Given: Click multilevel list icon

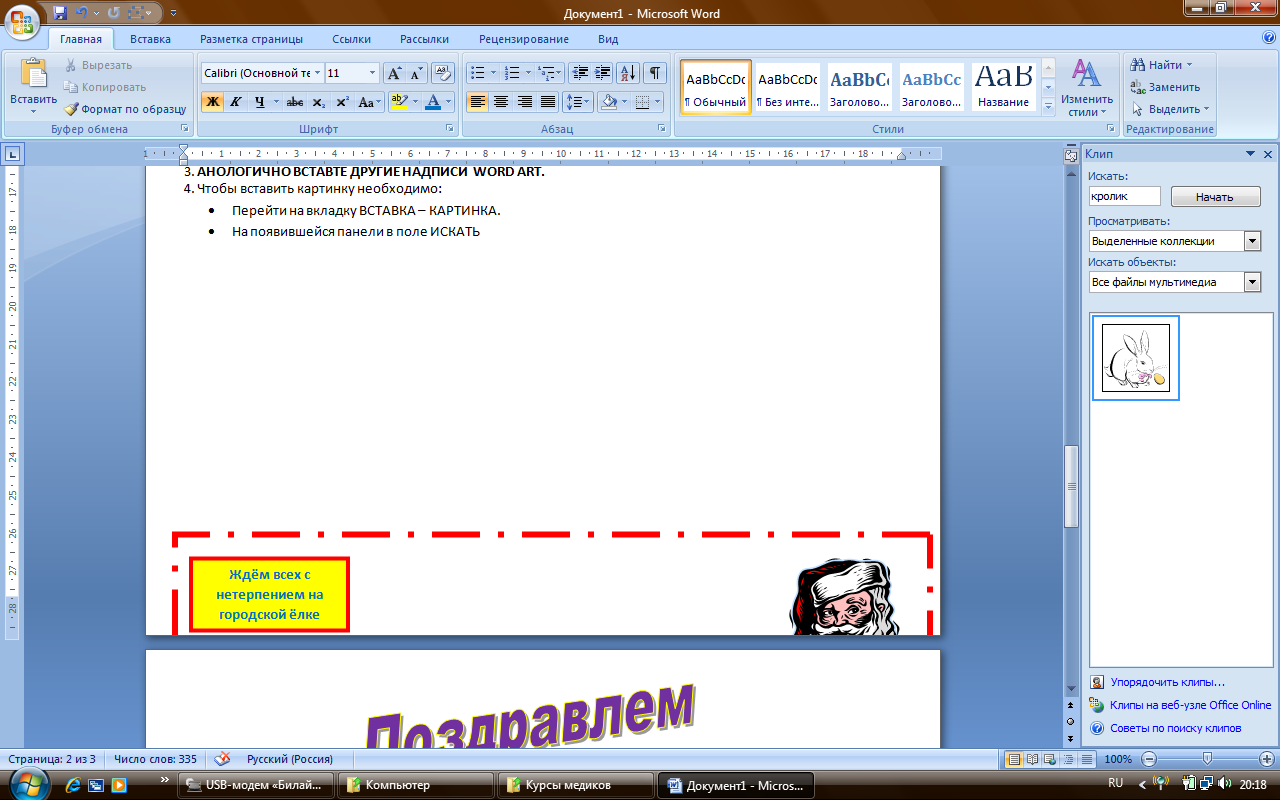Looking at the screenshot, I should pyautogui.click(x=546, y=73).
